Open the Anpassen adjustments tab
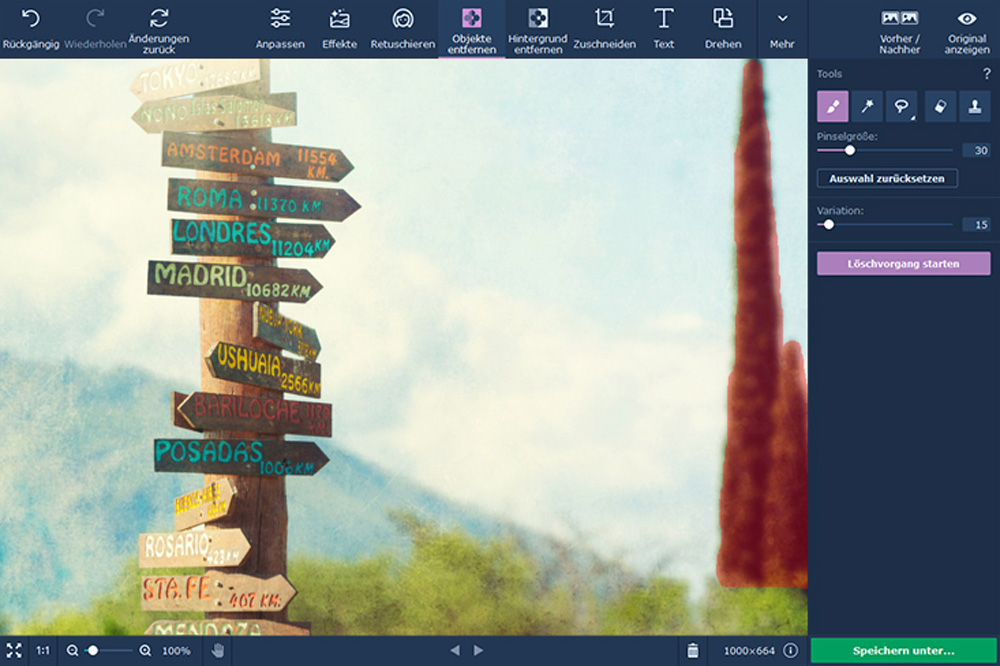 tap(280, 29)
